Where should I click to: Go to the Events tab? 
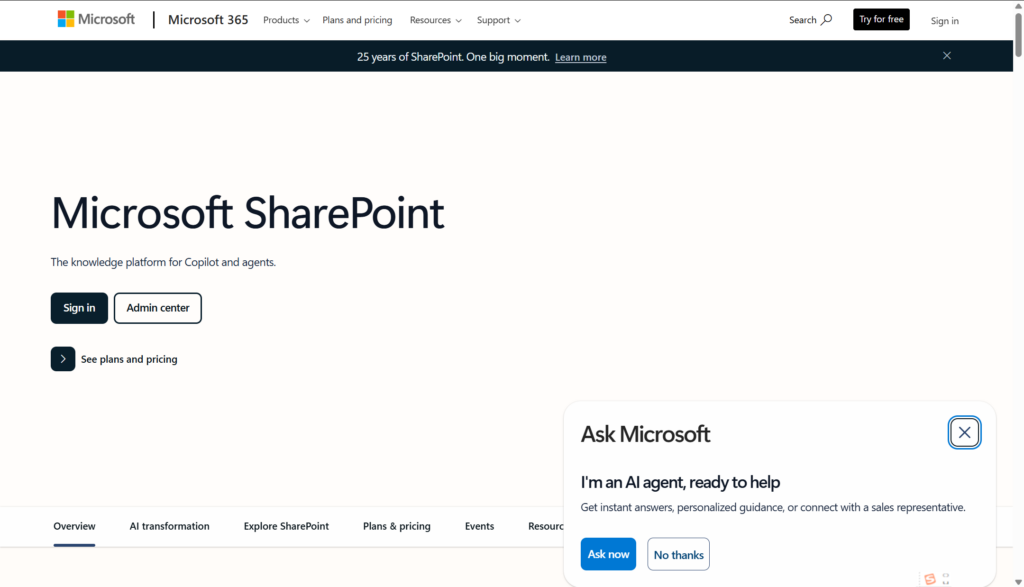[x=479, y=526]
